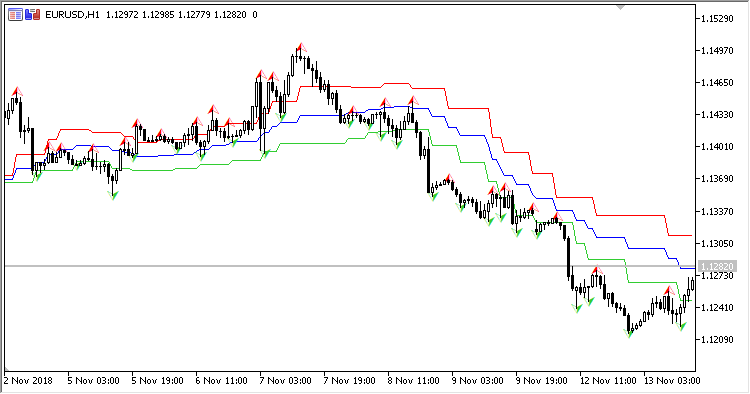Click the 5 Nov 03:00 time label
Image resolution: width=750 pixels, height=394 pixels.
click(93, 381)
